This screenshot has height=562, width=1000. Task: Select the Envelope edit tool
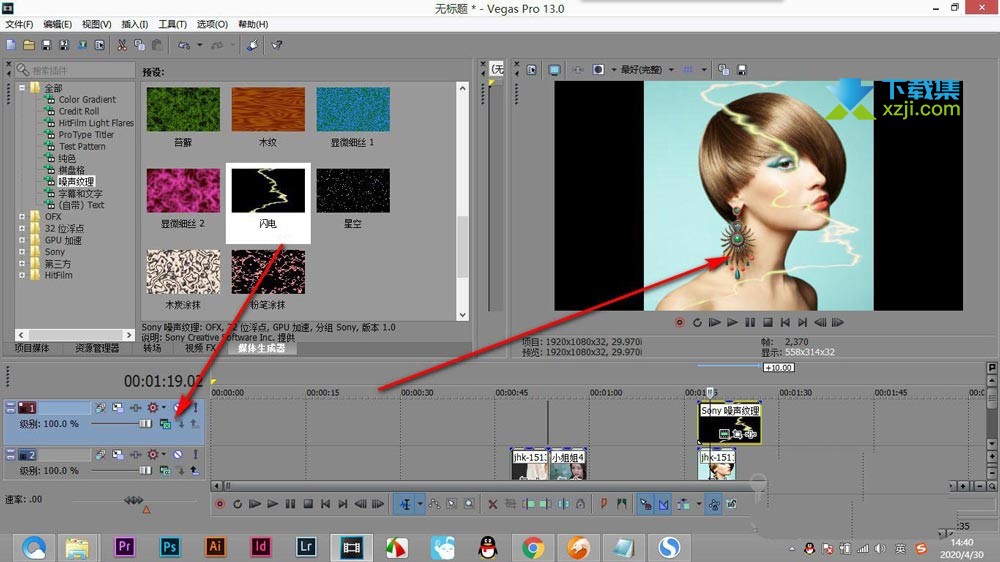coord(434,504)
